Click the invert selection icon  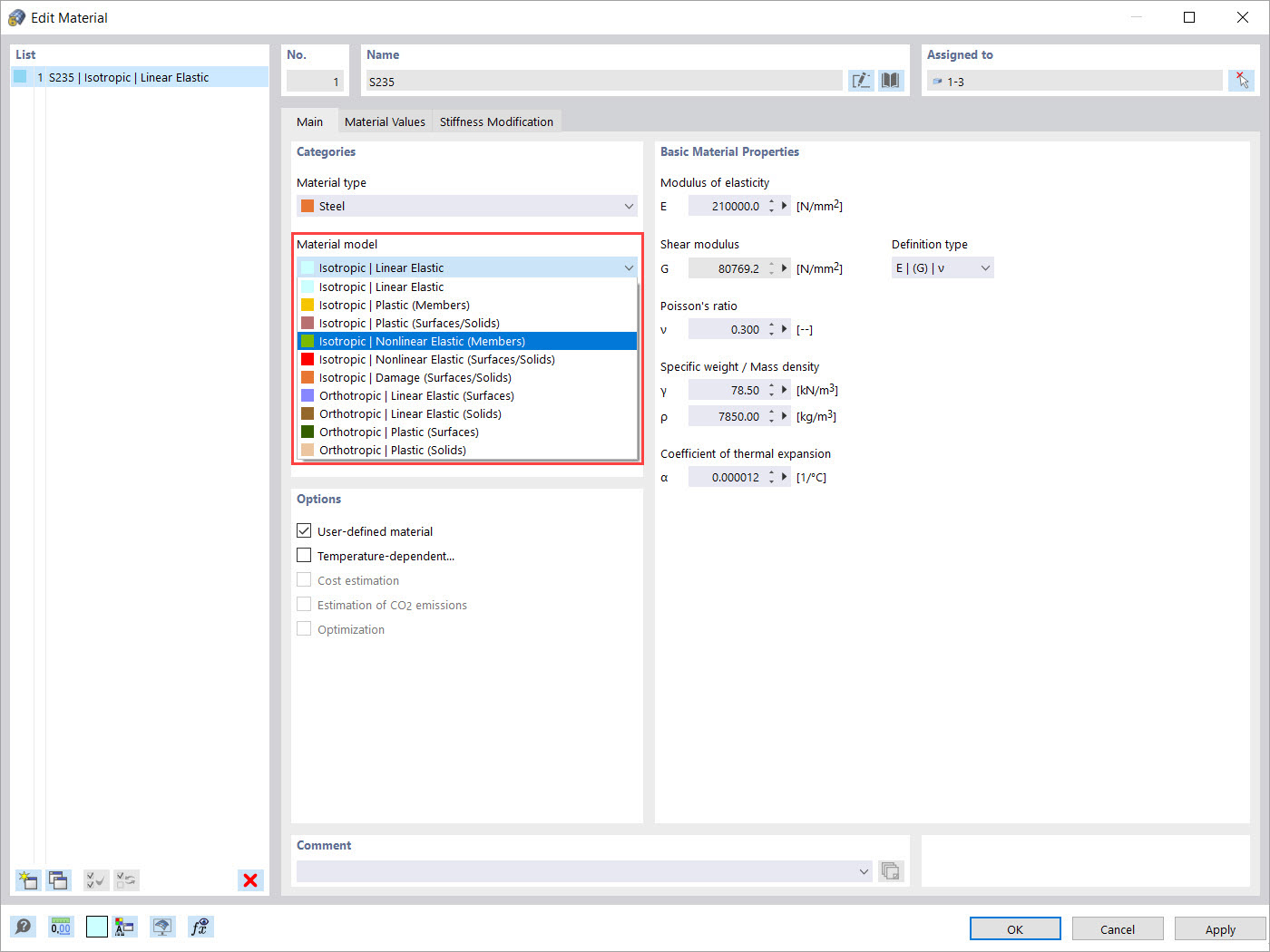coord(126,879)
